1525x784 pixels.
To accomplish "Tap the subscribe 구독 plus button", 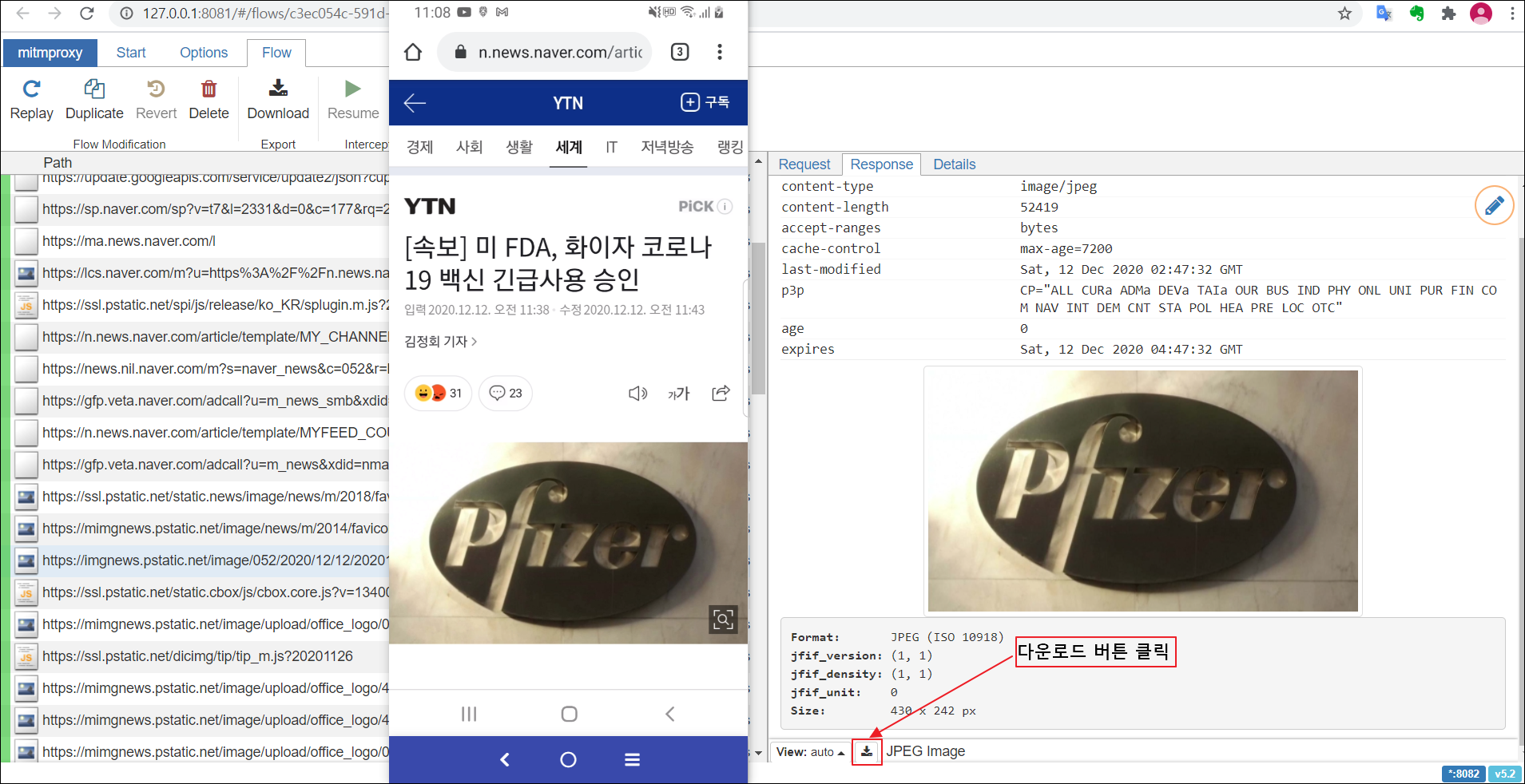I will [705, 102].
